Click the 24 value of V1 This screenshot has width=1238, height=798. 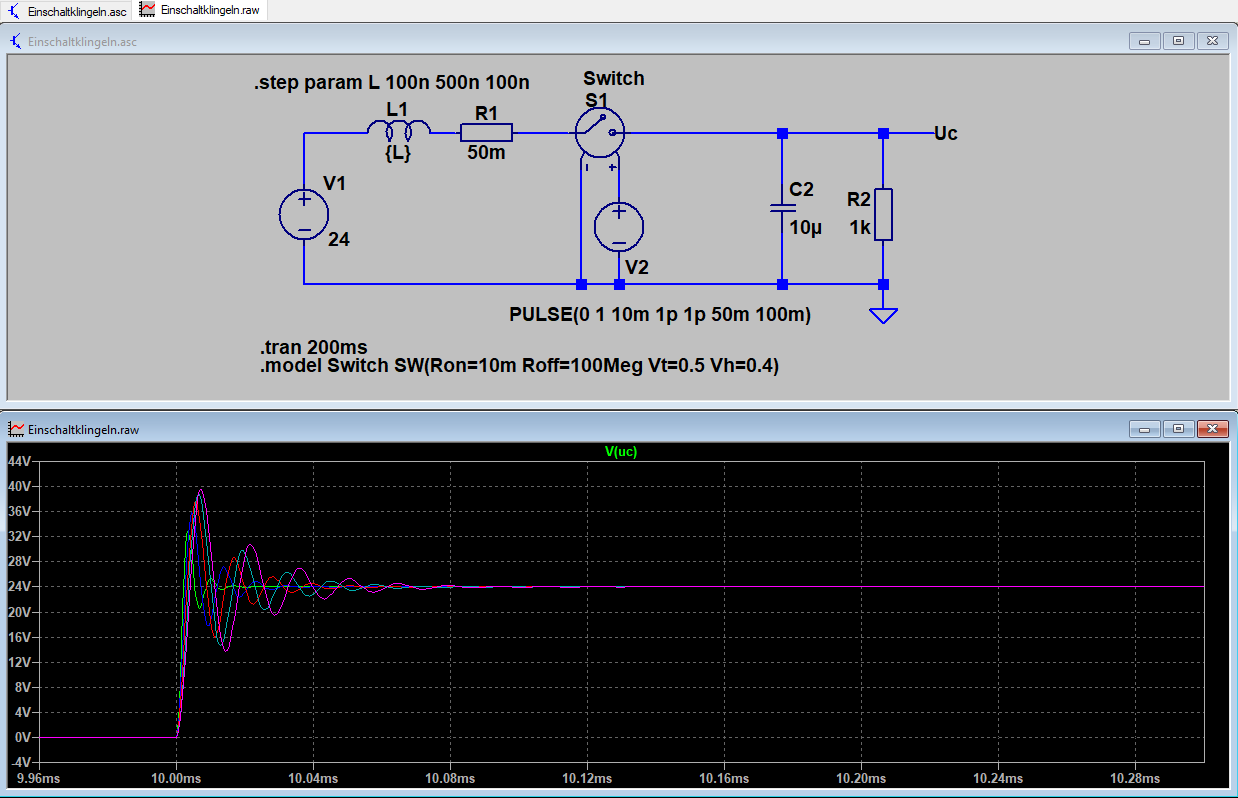tap(339, 240)
